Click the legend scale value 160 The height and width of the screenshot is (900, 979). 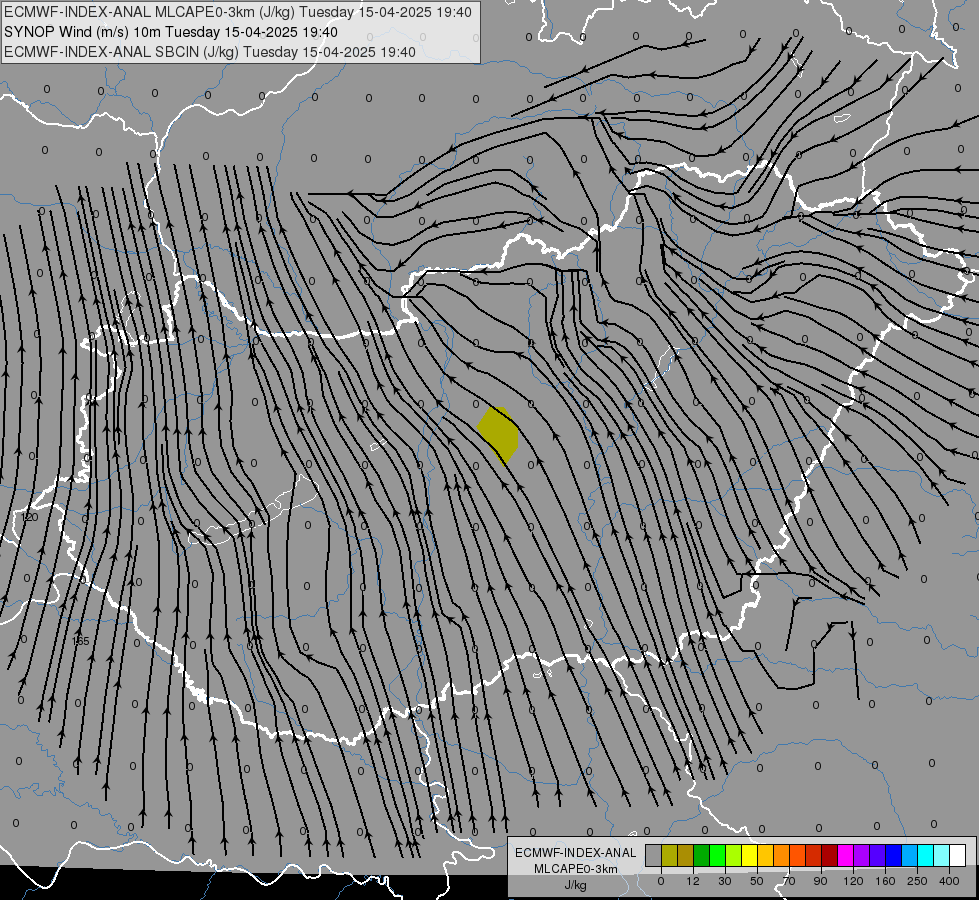pos(885,881)
